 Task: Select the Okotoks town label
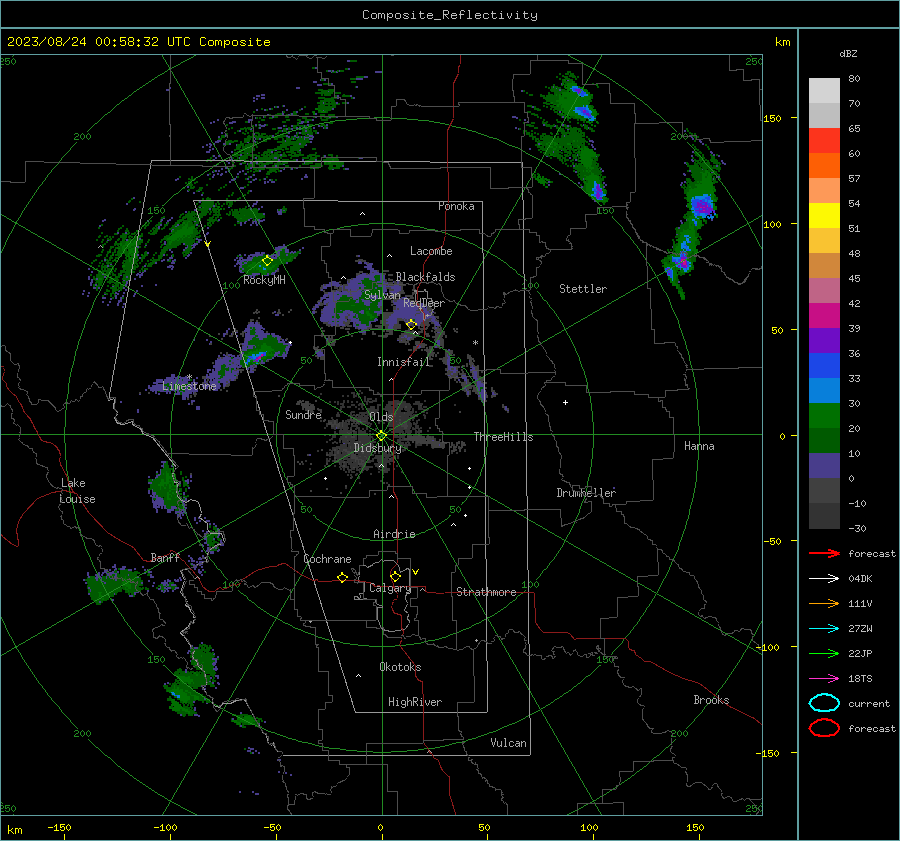[400, 667]
